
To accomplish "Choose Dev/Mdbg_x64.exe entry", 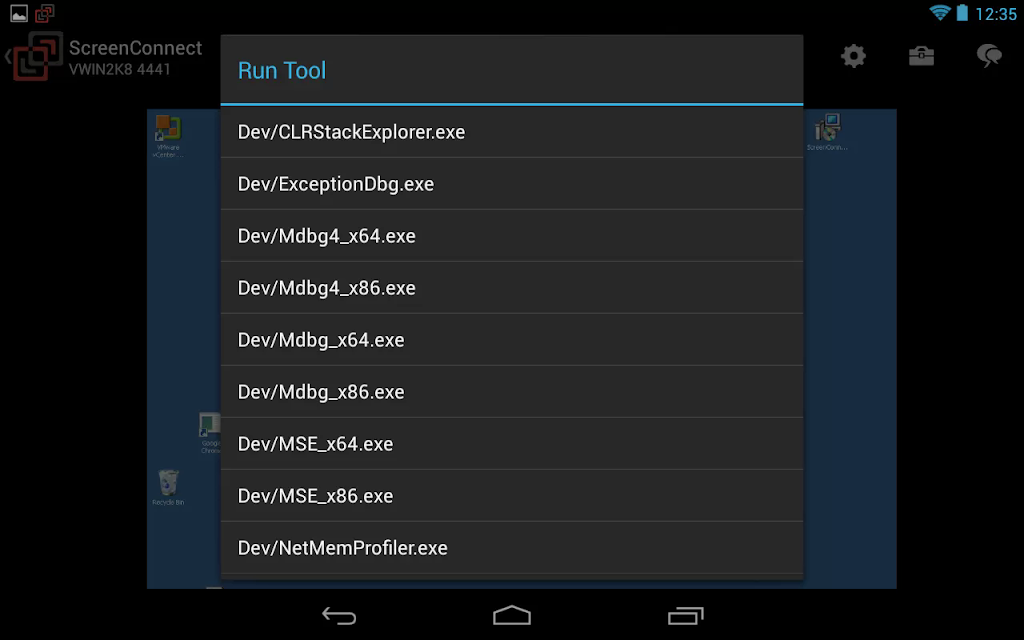I will (511, 340).
